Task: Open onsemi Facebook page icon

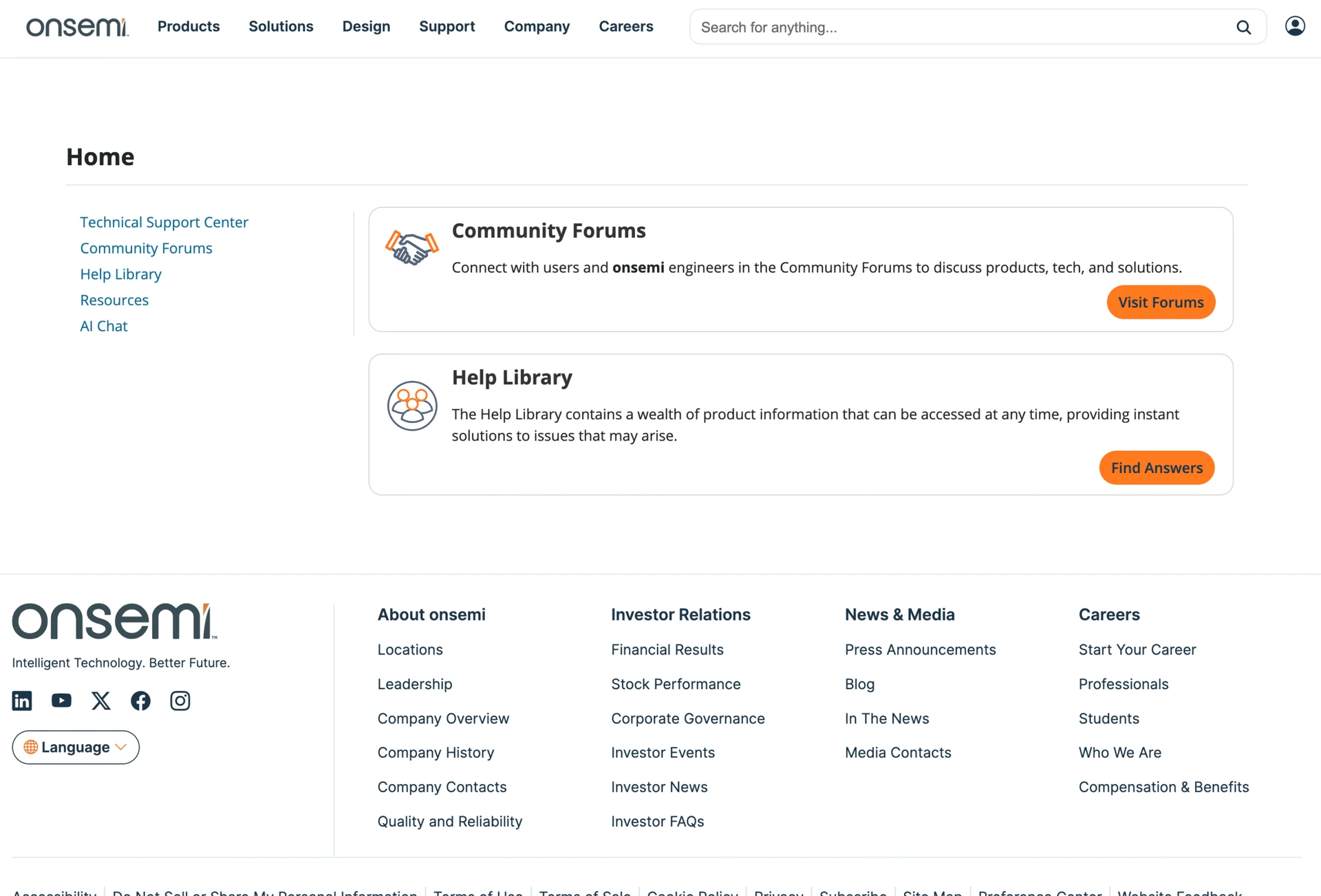Action: pyautogui.click(x=140, y=701)
